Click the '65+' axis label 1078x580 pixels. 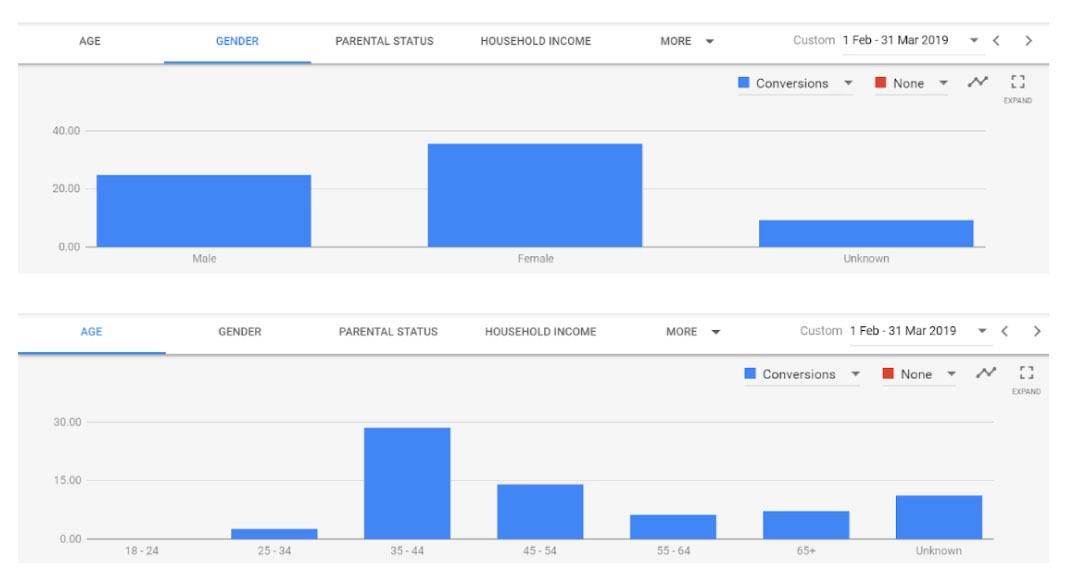click(x=806, y=550)
